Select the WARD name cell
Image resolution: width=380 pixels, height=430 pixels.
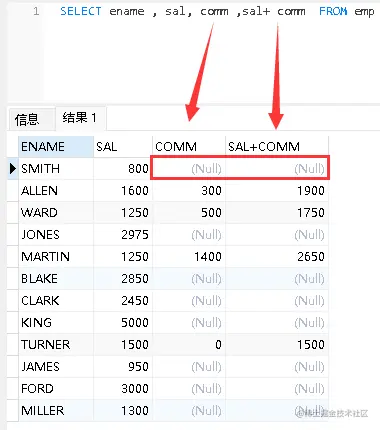[x=56, y=213]
